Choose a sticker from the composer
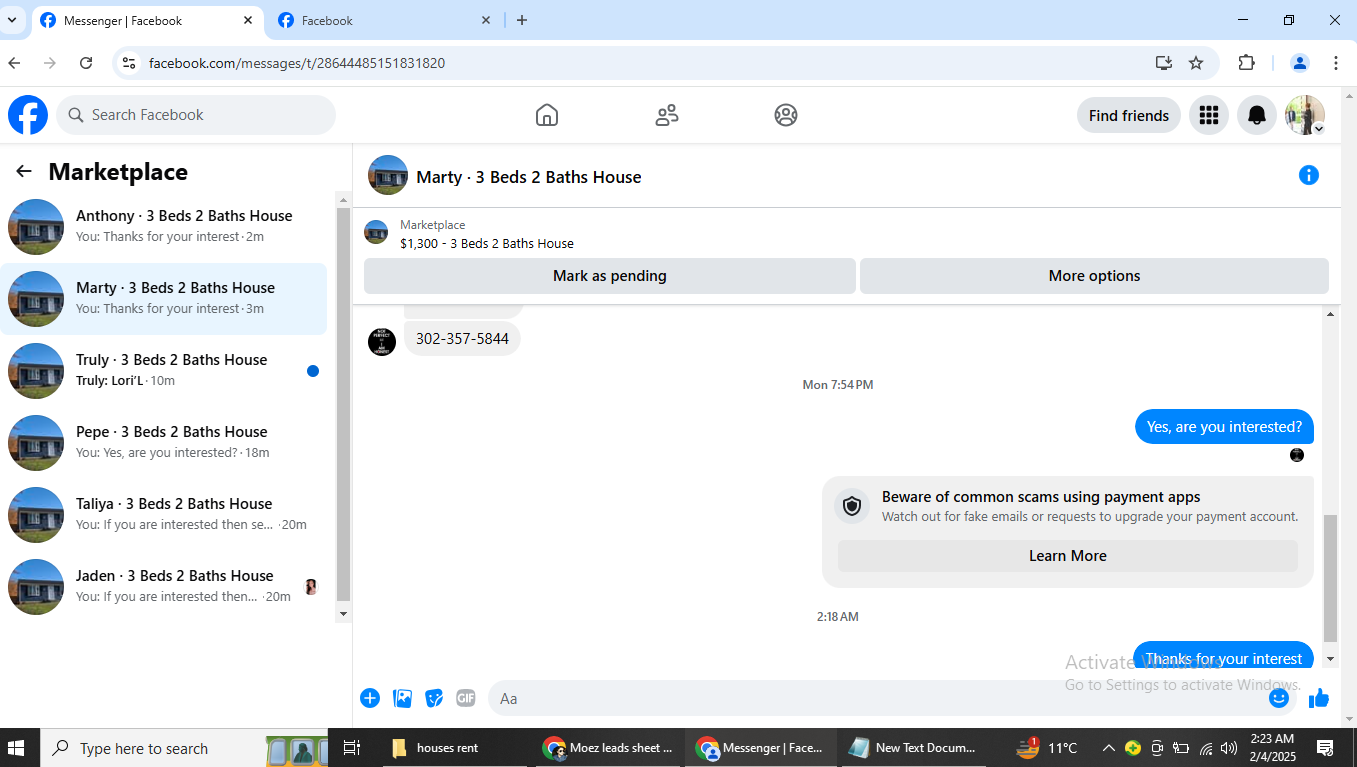This screenshot has width=1357, height=767. click(x=434, y=698)
